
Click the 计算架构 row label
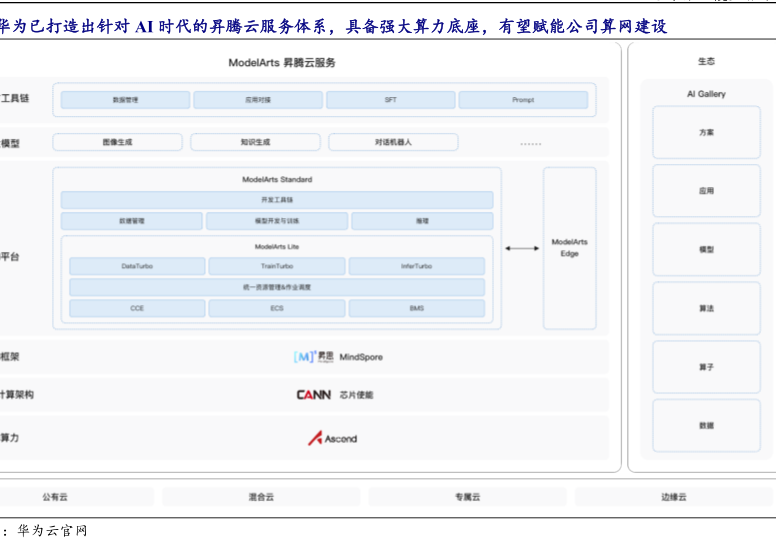tap(17, 394)
